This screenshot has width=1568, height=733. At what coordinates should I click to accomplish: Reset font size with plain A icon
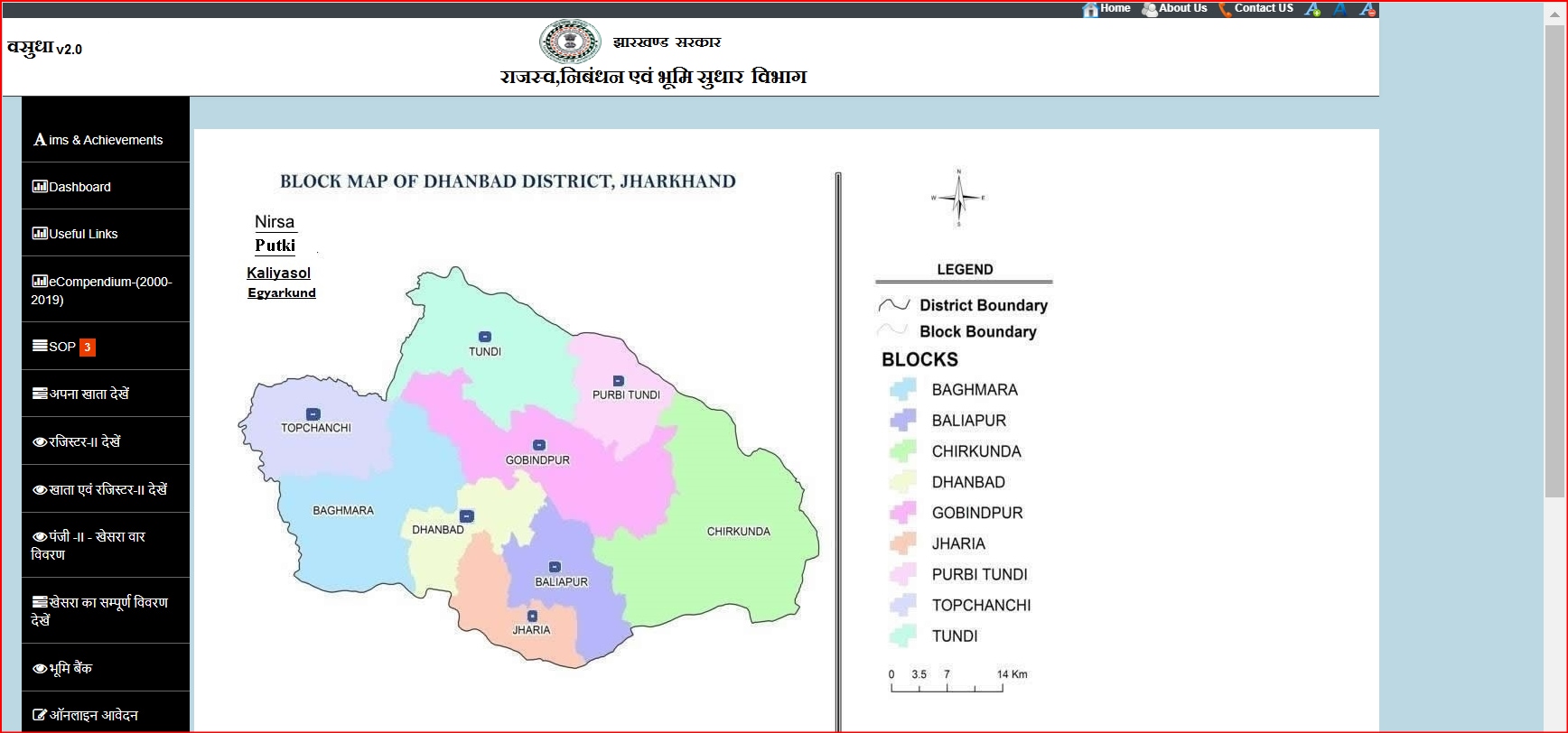(x=1340, y=9)
